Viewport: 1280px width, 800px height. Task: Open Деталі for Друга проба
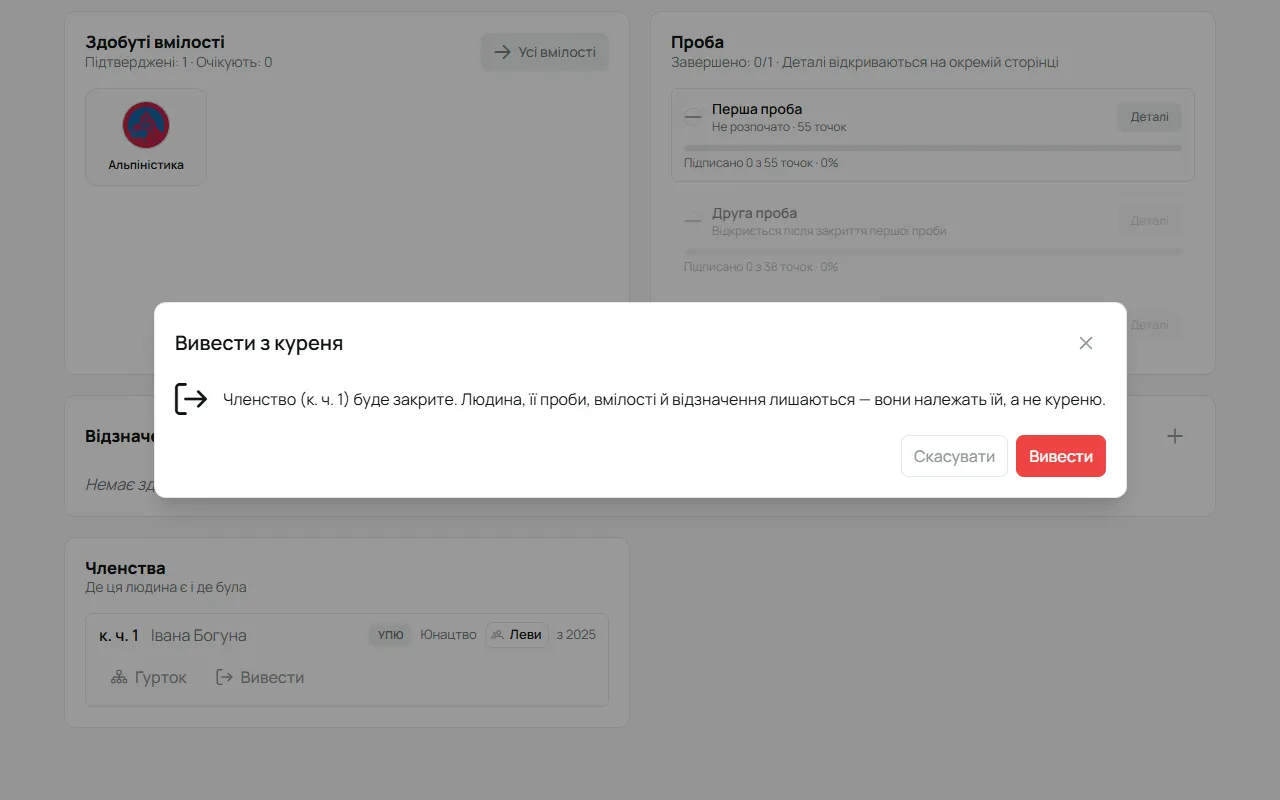coord(1149,221)
